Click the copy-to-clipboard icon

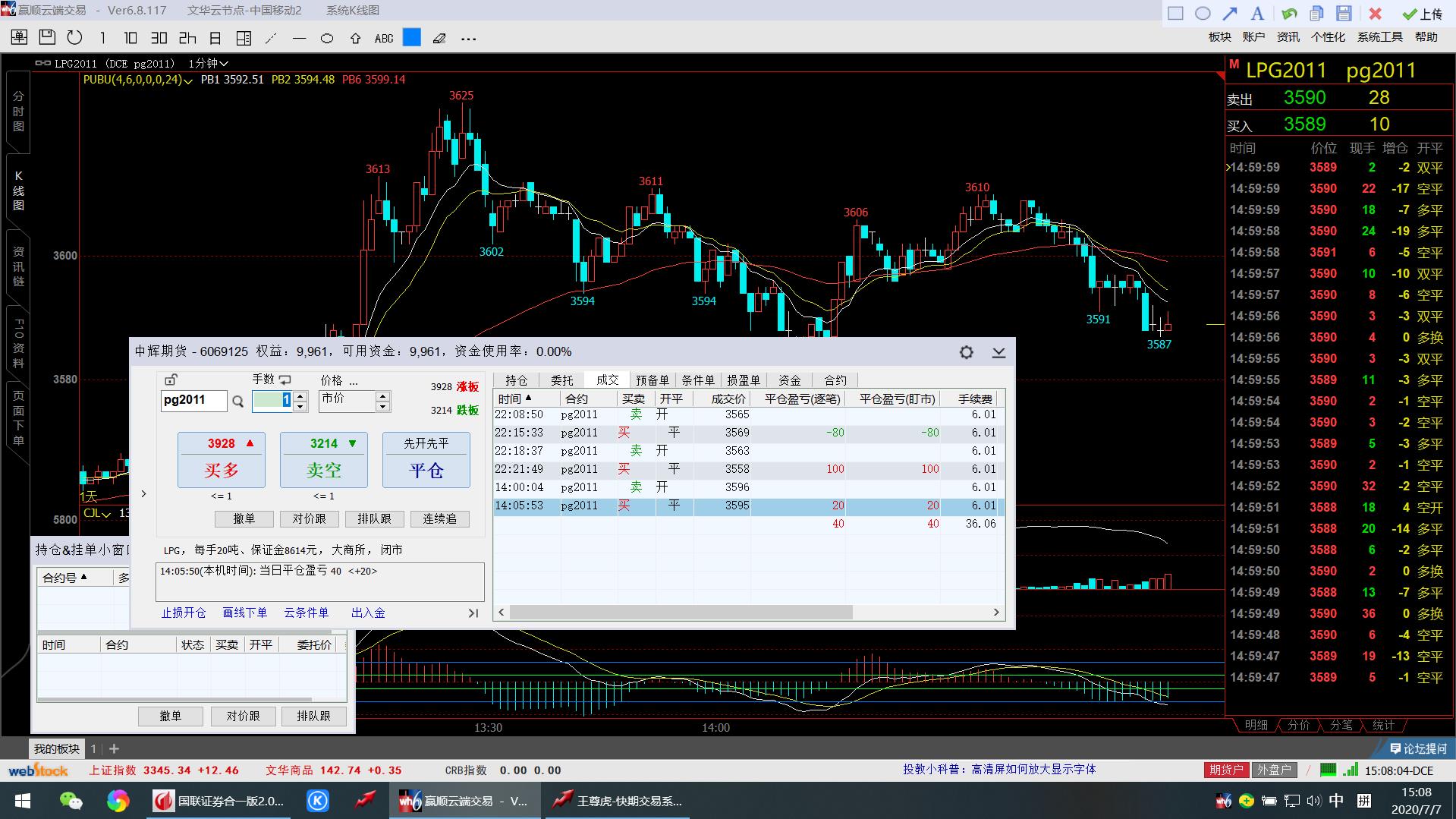pos(1316,13)
